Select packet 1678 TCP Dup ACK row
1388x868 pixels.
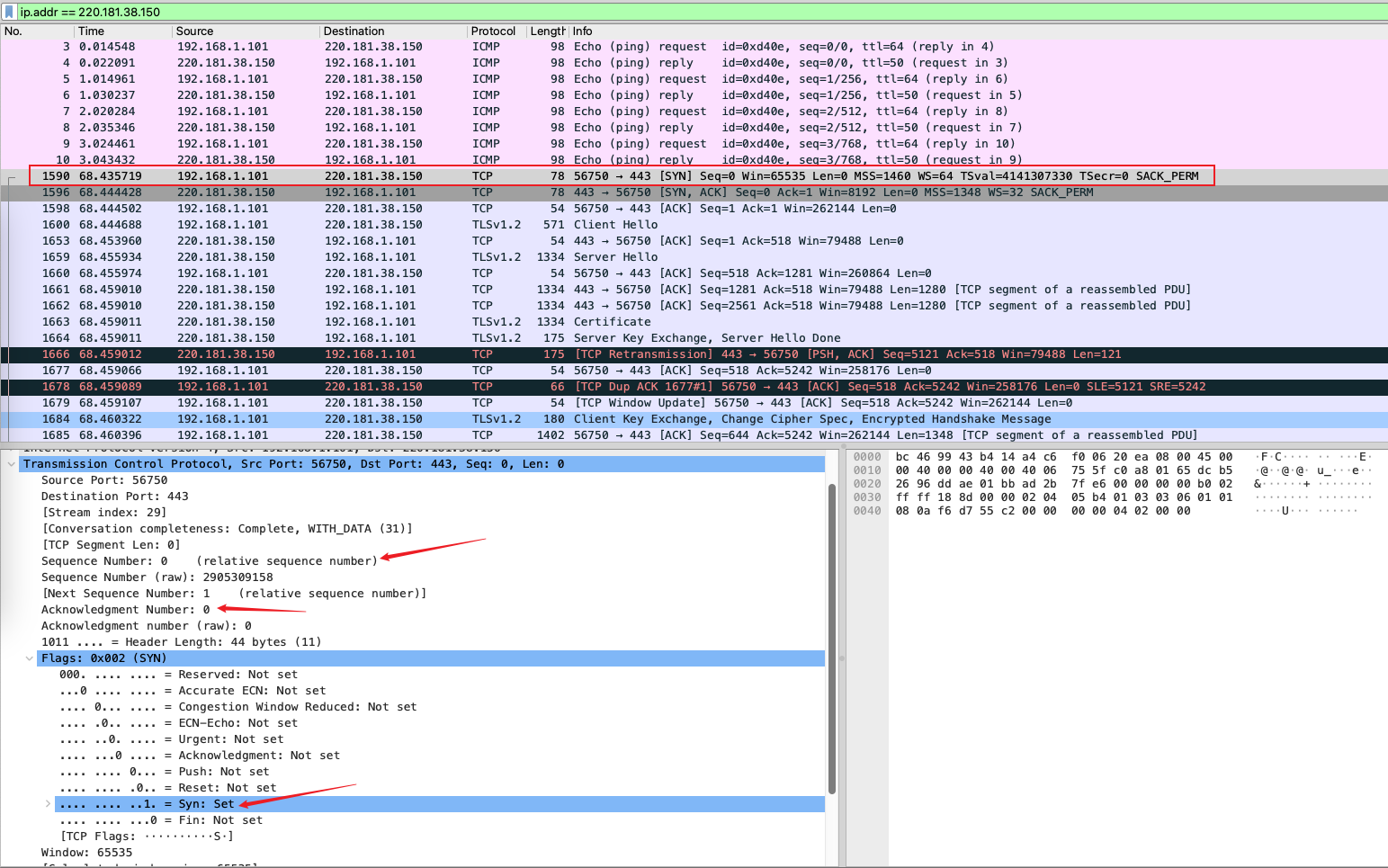pyautogui.click(x=694, y=387)
